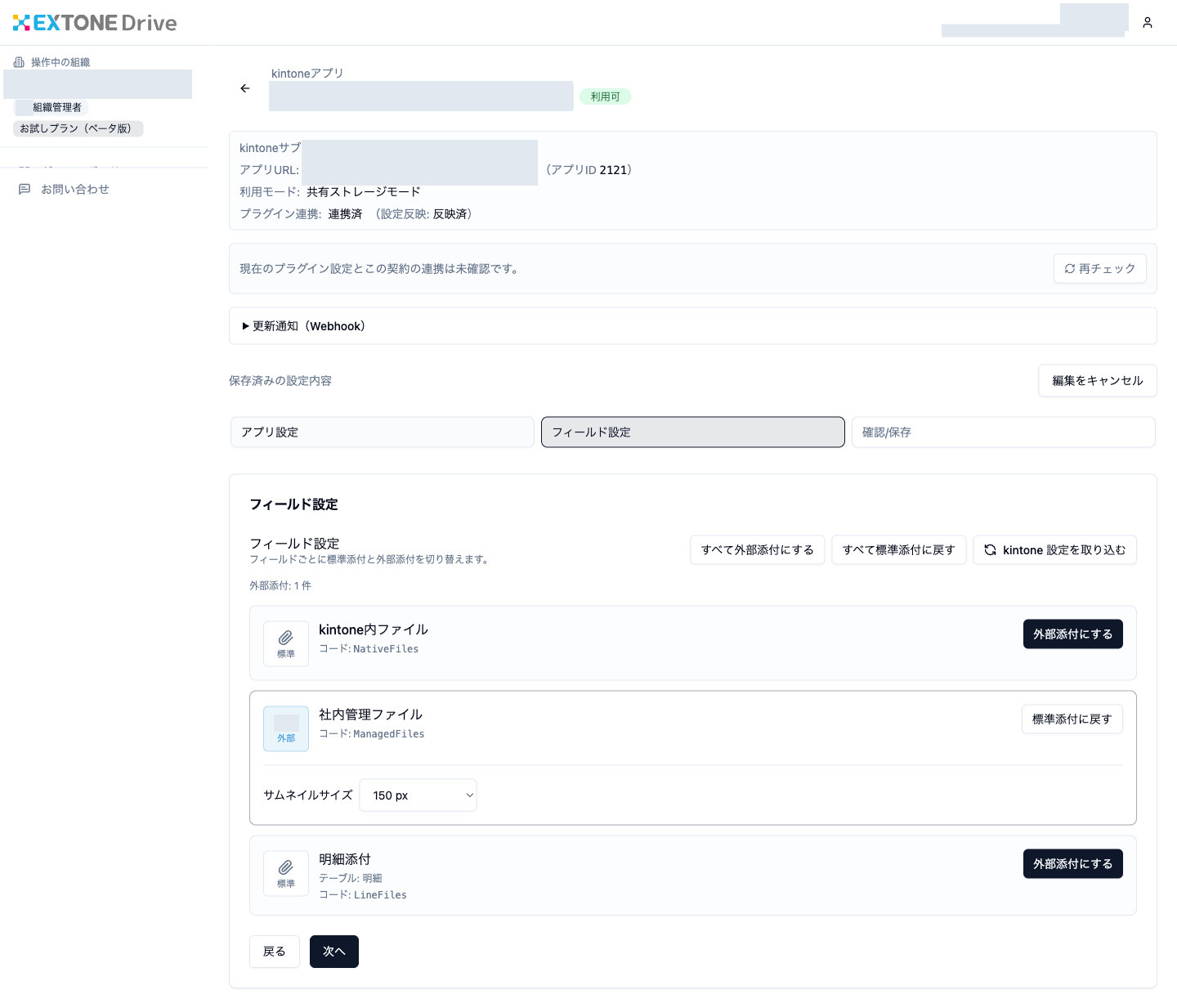Set 明細添付 to 外部添付にする

point(1072,863)
